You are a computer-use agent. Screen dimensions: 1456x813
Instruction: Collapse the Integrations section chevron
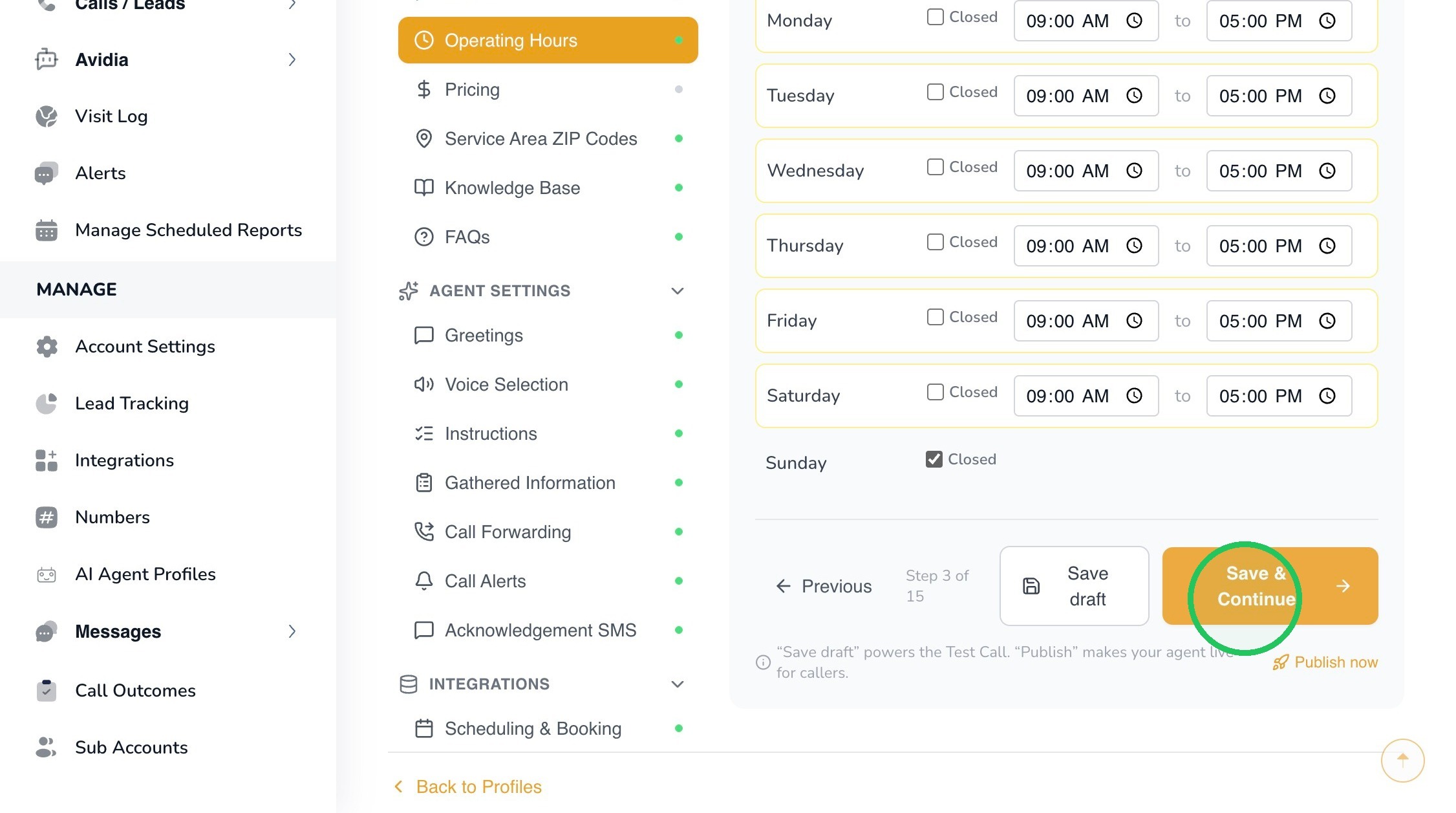[677, 684]
